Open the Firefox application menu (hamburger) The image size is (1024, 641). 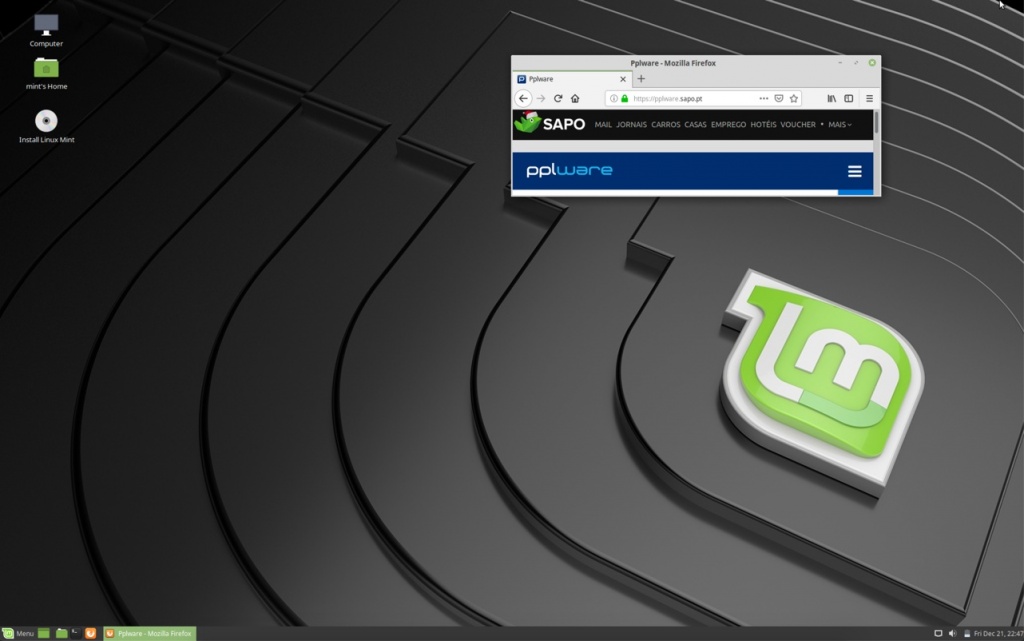tap(869, 98)
